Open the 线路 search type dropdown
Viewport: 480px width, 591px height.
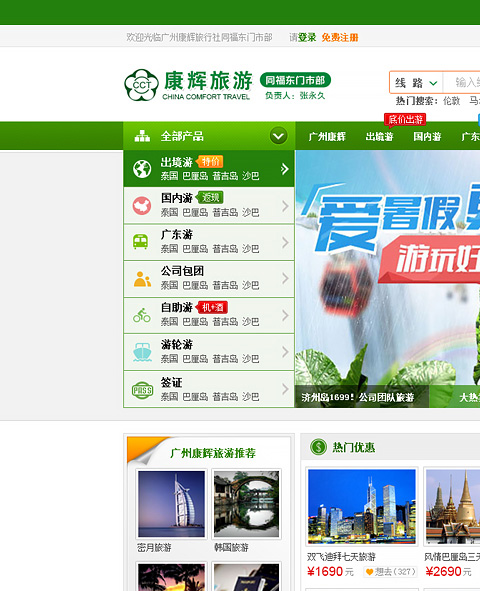[x=416, y=83]
